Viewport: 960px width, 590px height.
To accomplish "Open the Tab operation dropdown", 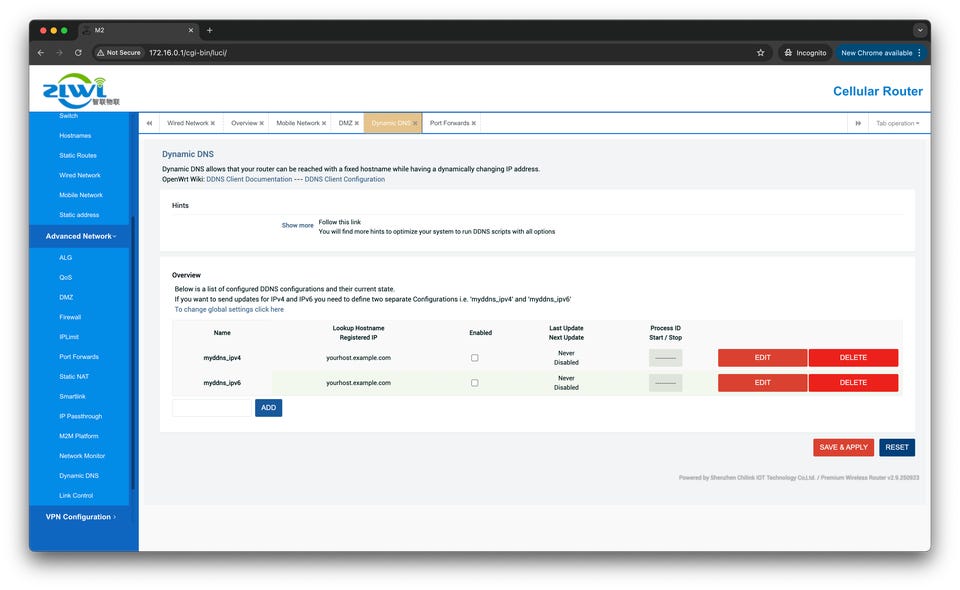I will click(897, 124).
